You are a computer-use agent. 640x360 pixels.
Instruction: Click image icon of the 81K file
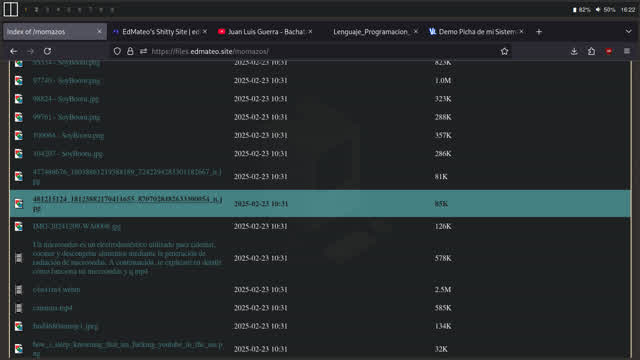19,176
